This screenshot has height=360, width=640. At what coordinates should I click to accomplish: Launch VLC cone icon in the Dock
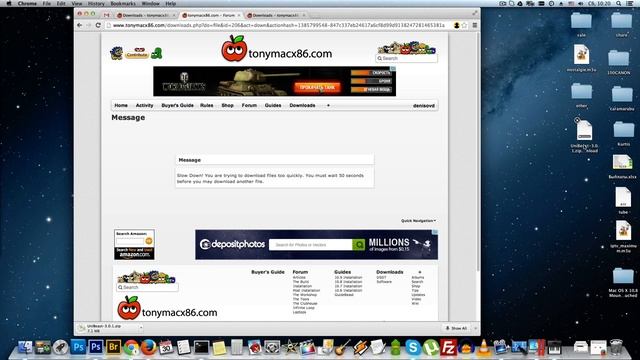[x=484, y=347]
